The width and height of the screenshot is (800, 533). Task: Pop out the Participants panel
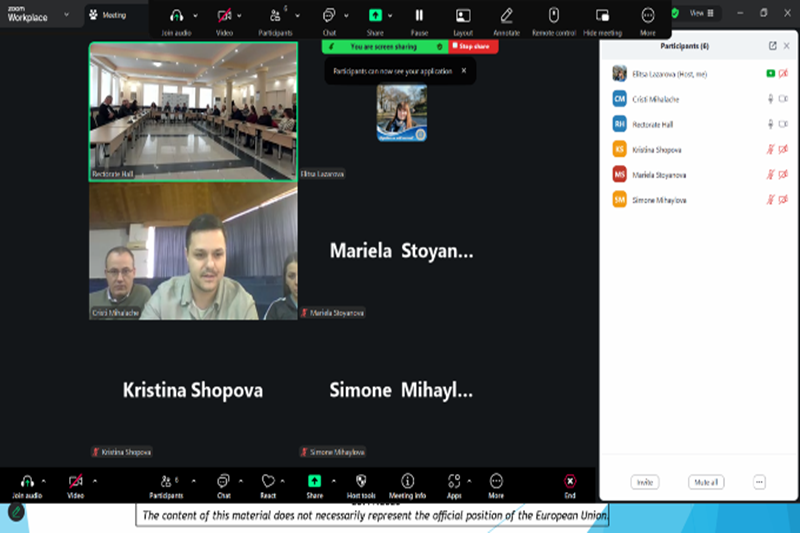pyautogui.click(x=772, y=46)
